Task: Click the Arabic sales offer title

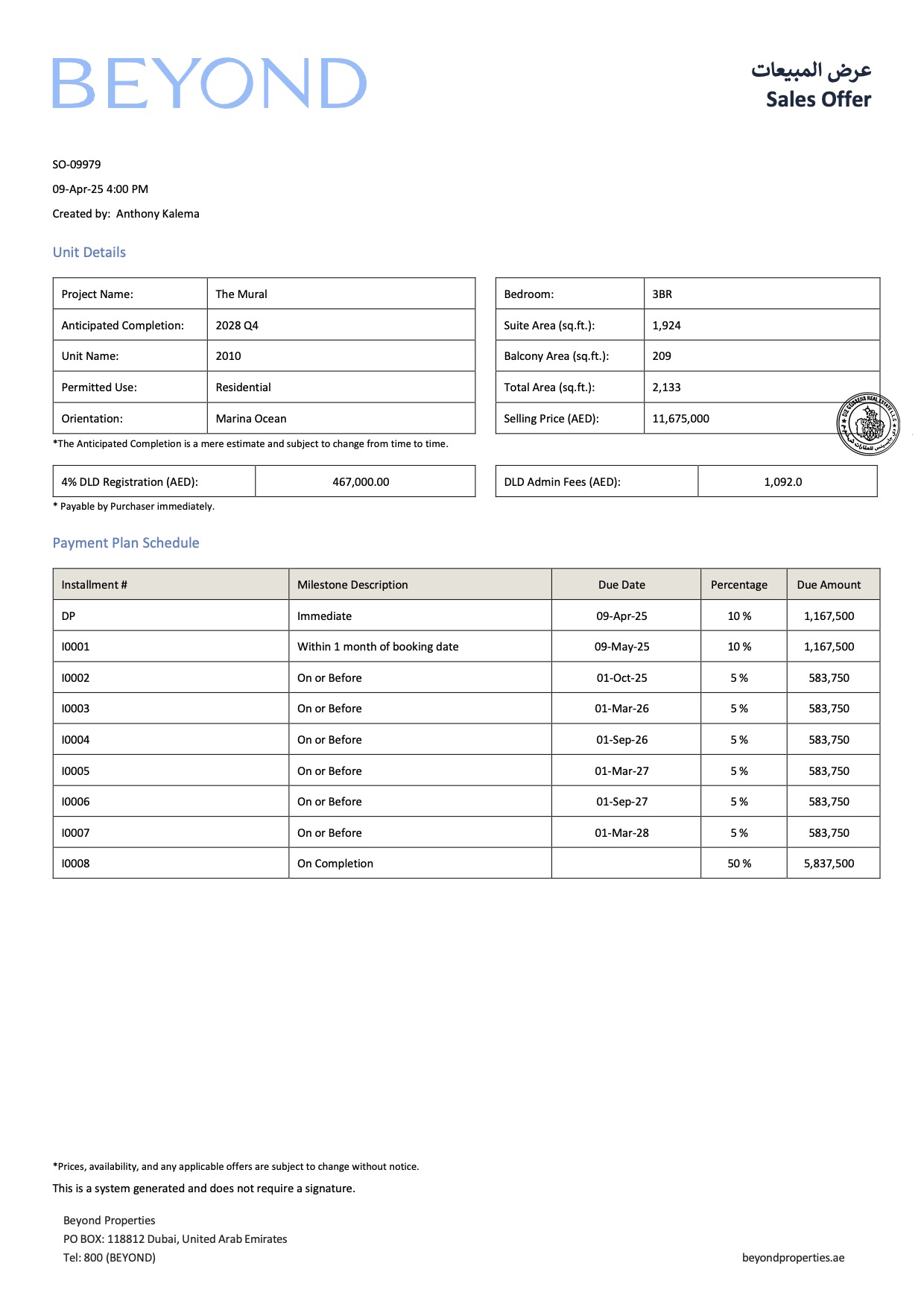Action: (x=811, y=70)
